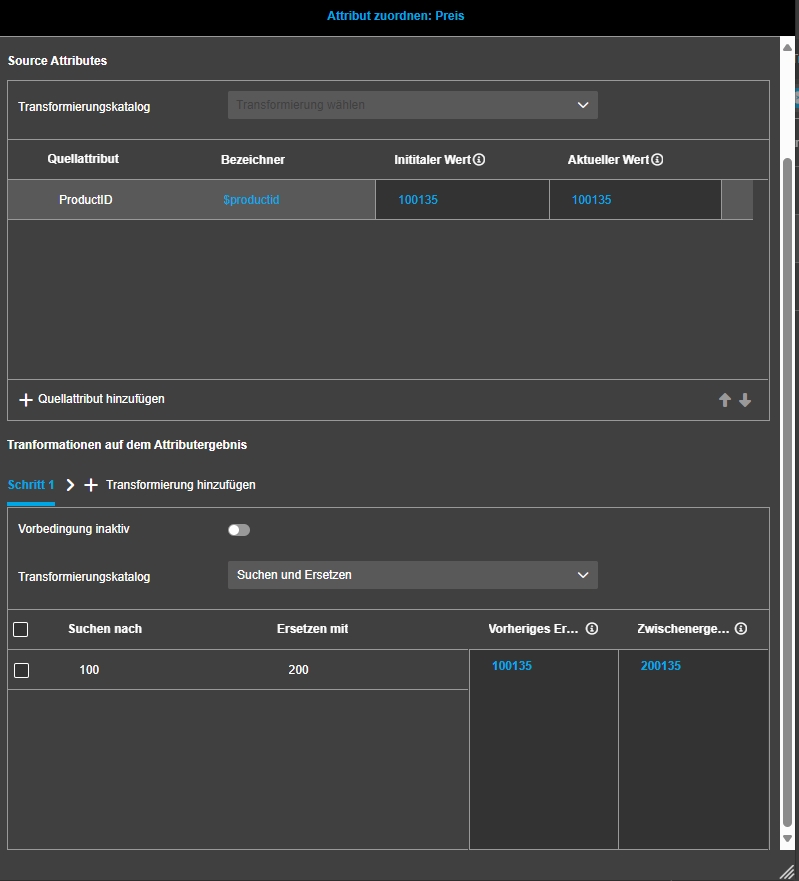This screenshot has width=799, height=881.
Task: Click the Ersetzen mit field containing 200
Action: 298,670
